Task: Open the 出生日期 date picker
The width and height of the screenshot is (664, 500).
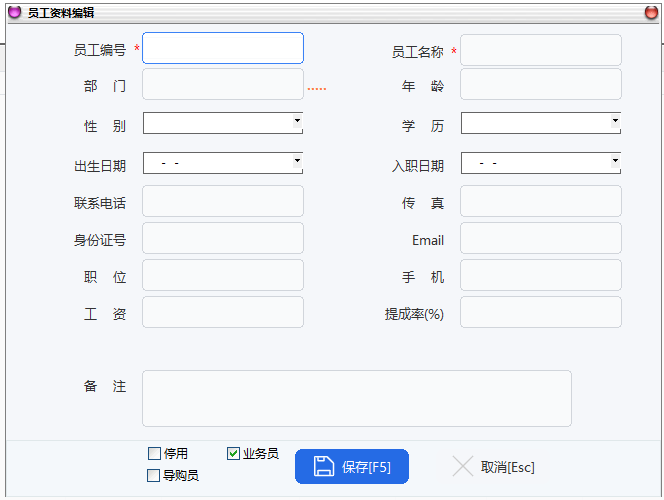Action: 297,161
